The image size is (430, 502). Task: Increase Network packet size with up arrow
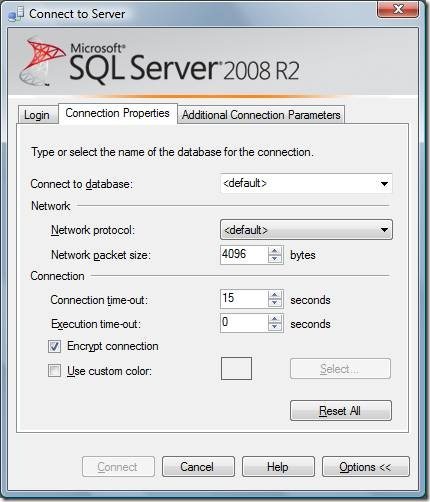[275, 251]
